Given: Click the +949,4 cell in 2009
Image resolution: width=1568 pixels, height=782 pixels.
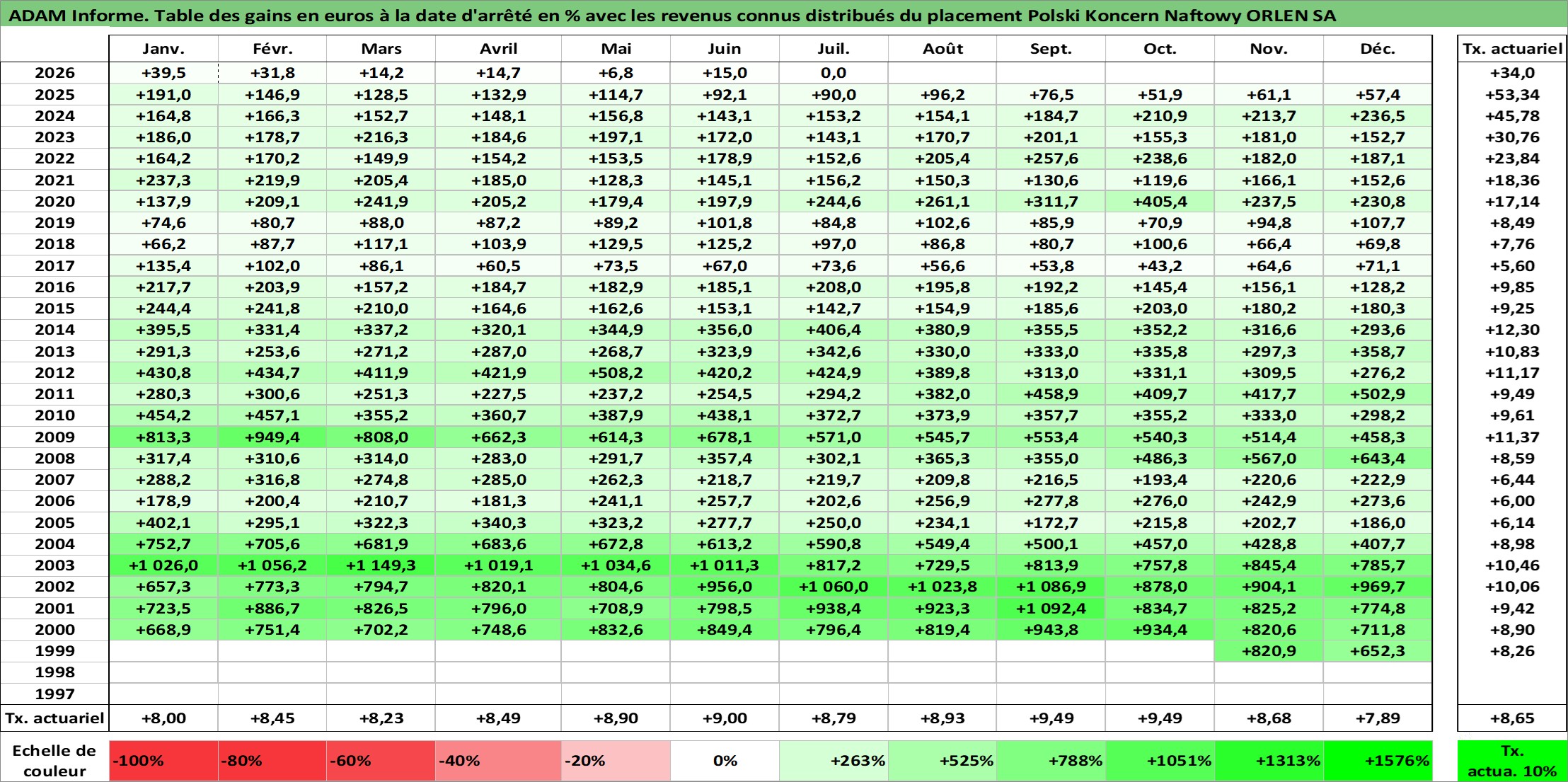Looking at the screenshot, I should (x=272, y=437).
